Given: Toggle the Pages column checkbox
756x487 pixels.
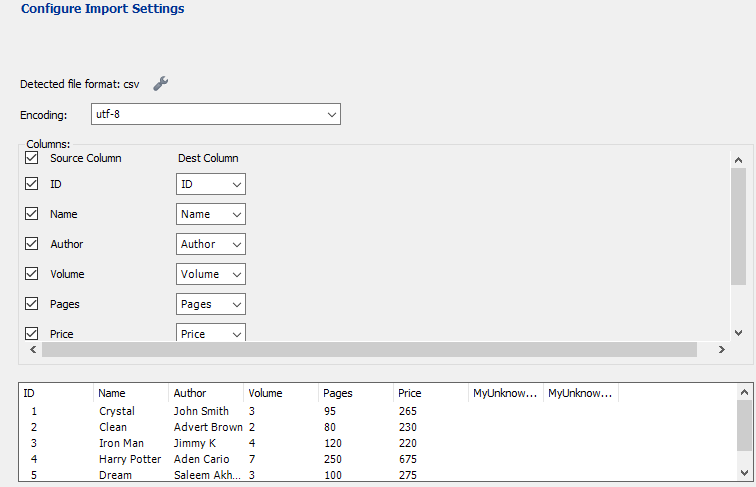Looking at the screenshot, I should click(32, 304).
